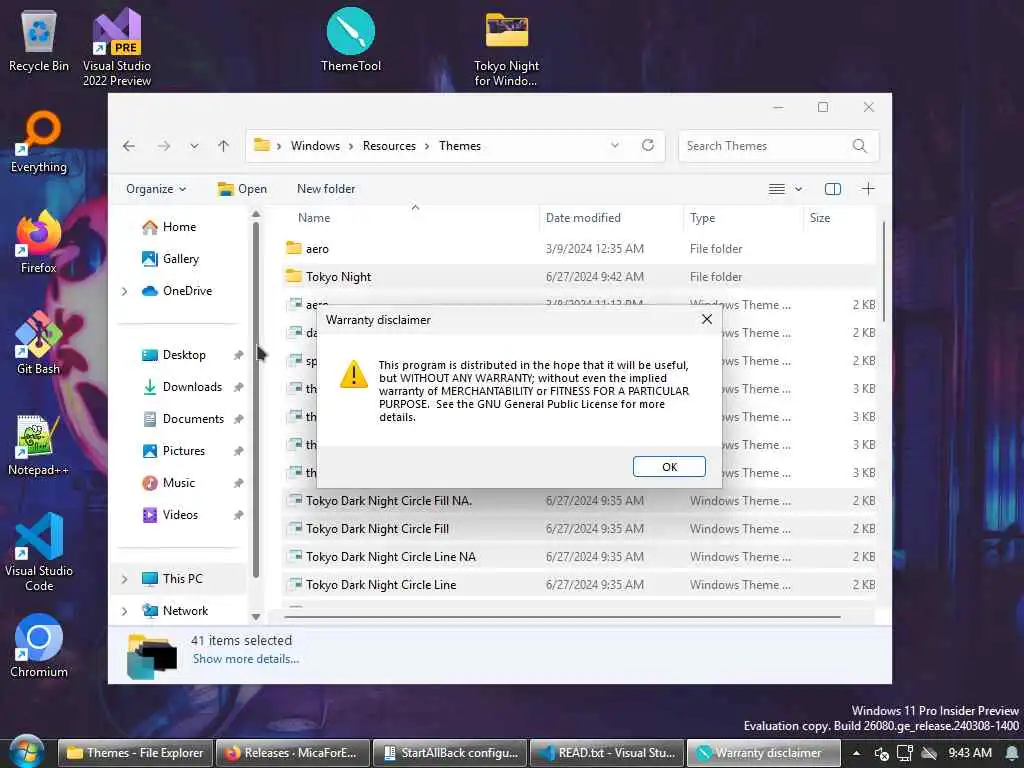Screen dimensions: 1024x768
Task: Create a New folder
Action: pos(326,189)
